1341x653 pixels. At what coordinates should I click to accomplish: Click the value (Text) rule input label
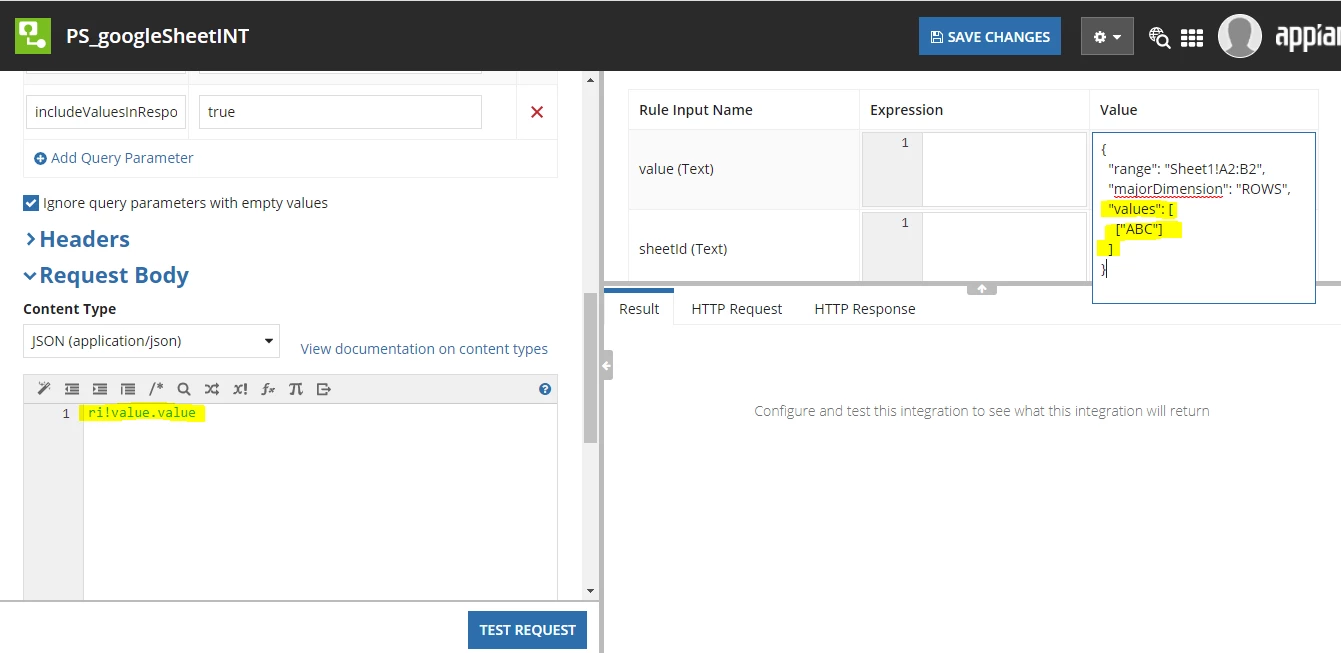tap(676, 169)
